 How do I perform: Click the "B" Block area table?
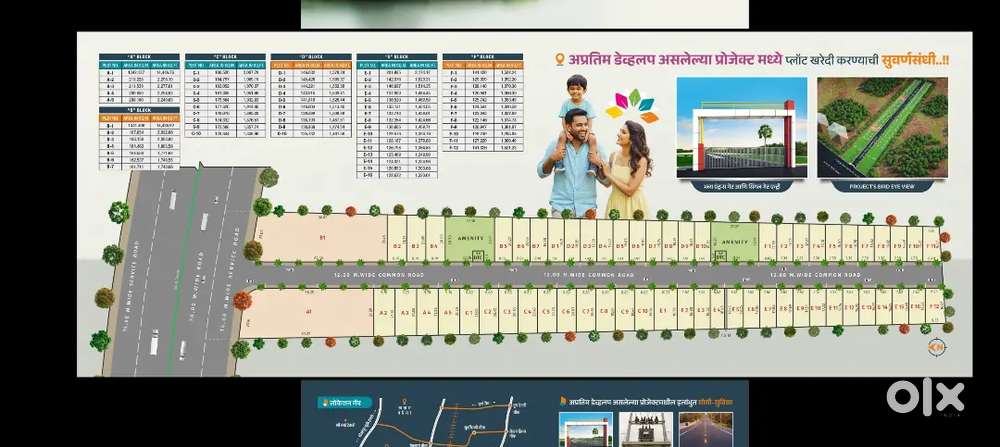click(x=139, y=139)
